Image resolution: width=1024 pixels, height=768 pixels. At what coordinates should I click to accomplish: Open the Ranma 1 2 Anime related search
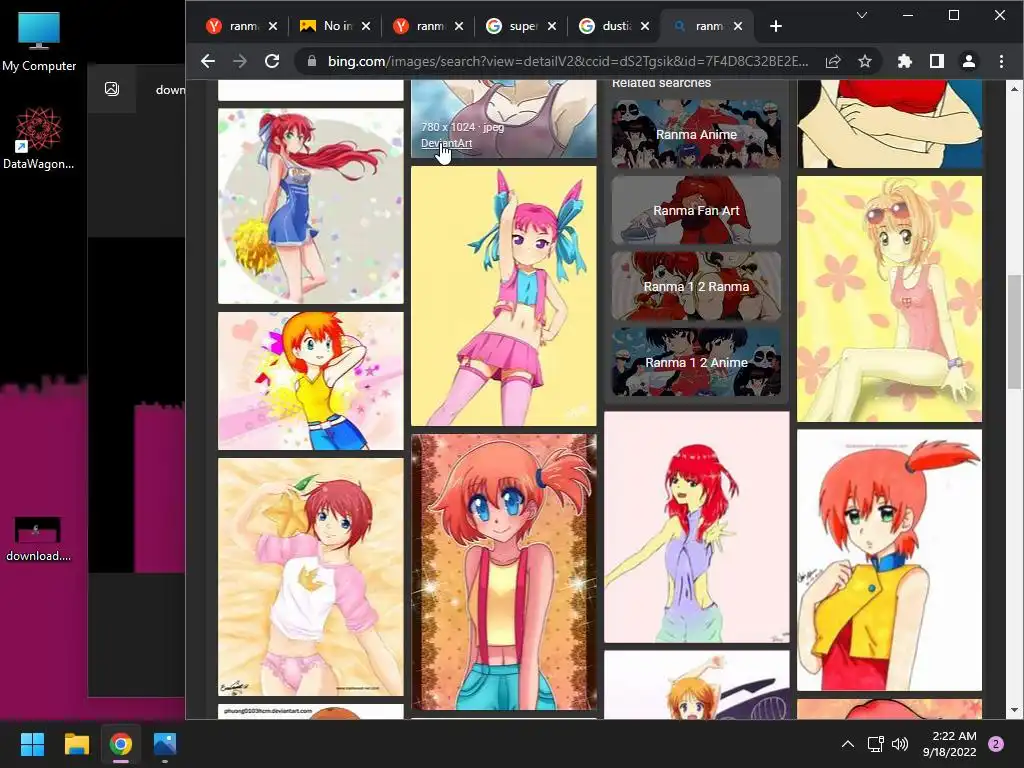[x=696, y=362]
